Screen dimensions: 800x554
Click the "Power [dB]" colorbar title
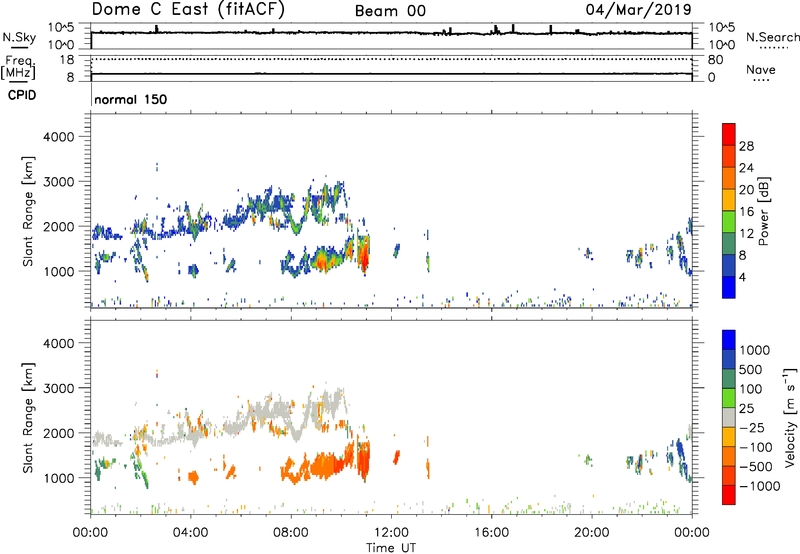763,211
